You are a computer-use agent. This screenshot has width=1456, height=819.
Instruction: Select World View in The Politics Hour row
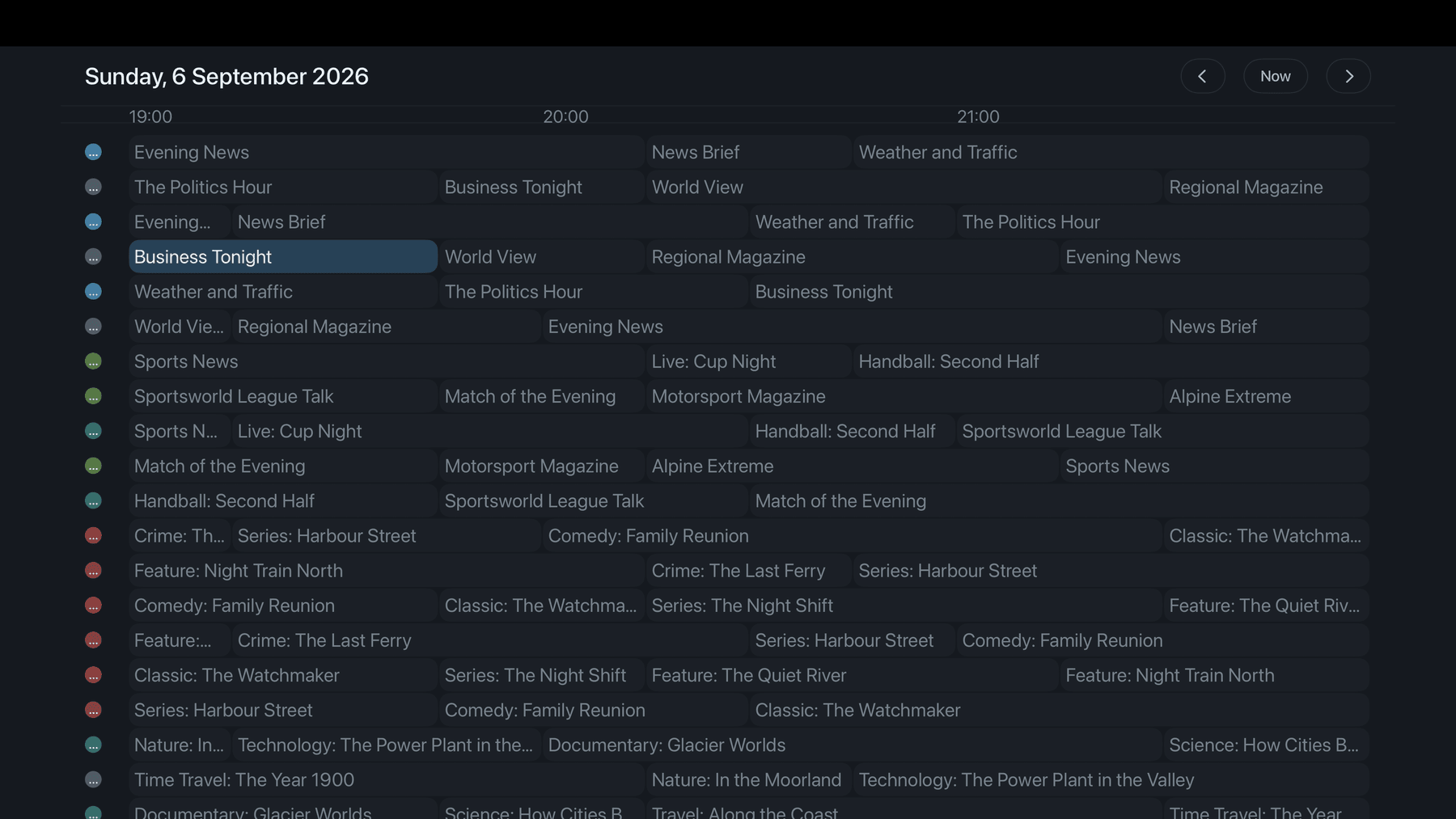point(904,187)
